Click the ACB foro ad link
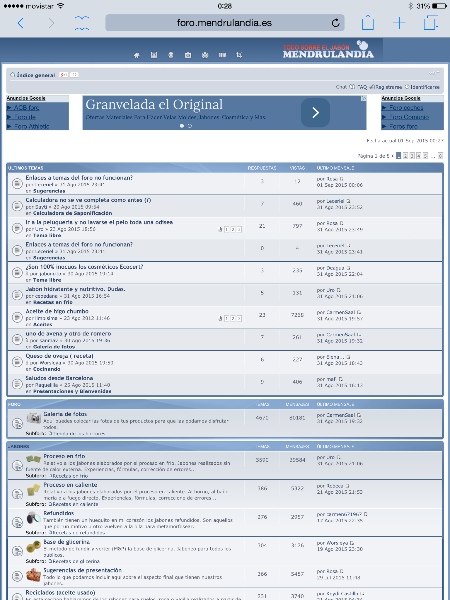Screen dimensions: 450x600 [26, 108]
